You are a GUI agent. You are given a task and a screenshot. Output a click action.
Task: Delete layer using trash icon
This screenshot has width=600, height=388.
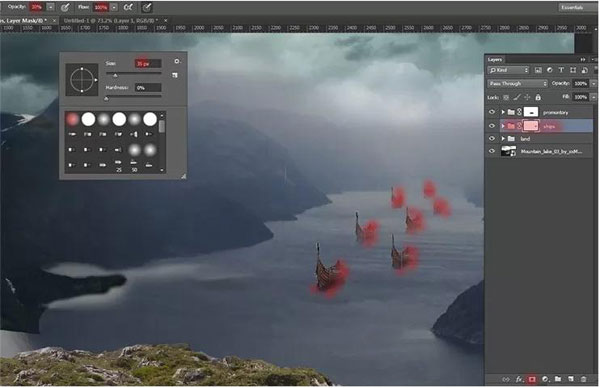(x=584, y=379)
